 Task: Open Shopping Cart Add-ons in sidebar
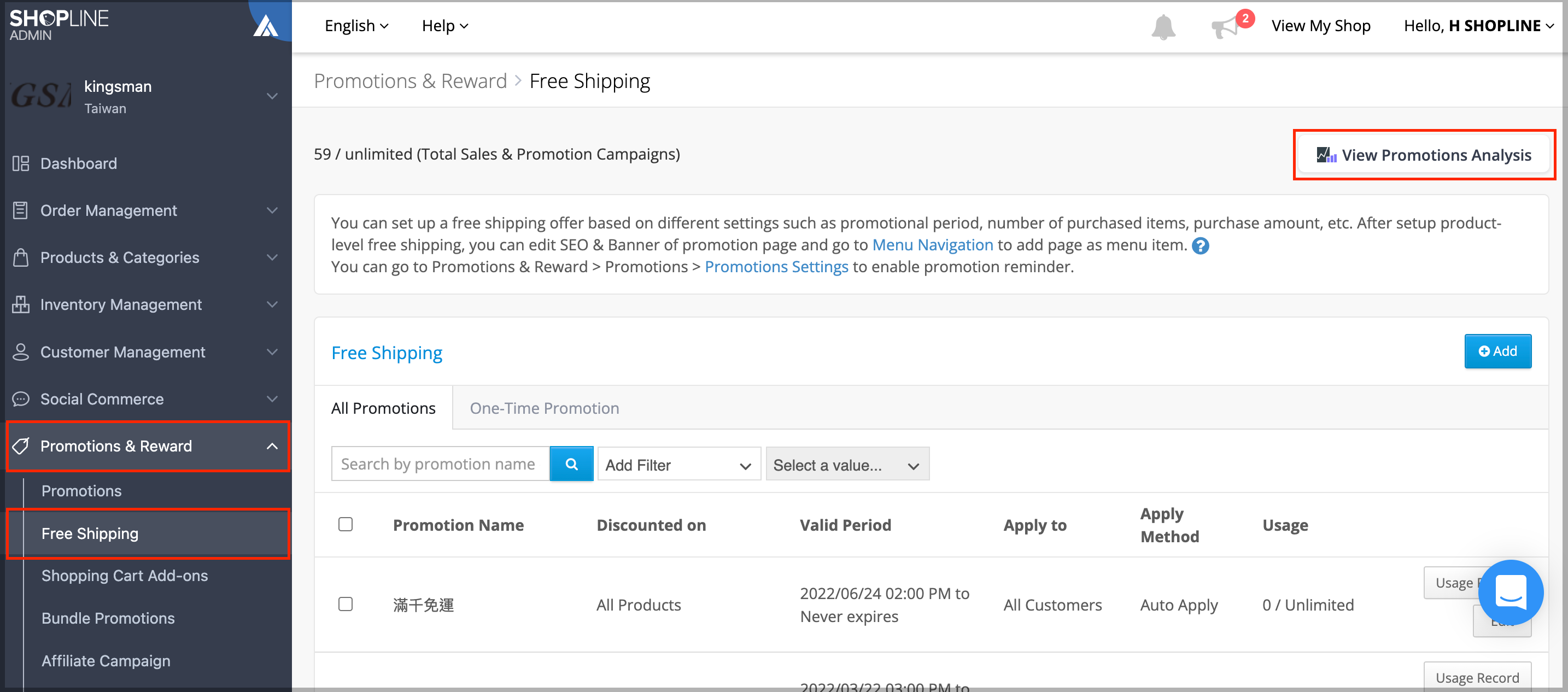tap(125, 575)
